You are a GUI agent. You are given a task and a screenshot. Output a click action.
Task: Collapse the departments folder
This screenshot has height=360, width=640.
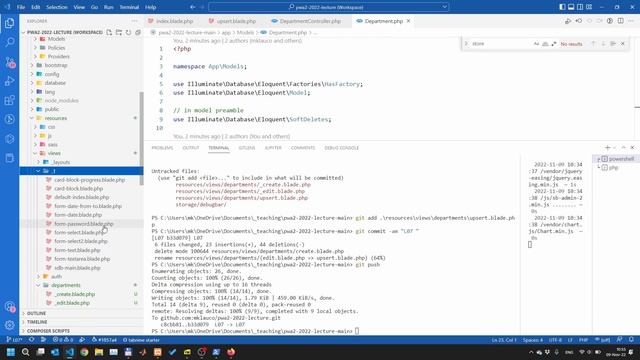tap(66, 285)
